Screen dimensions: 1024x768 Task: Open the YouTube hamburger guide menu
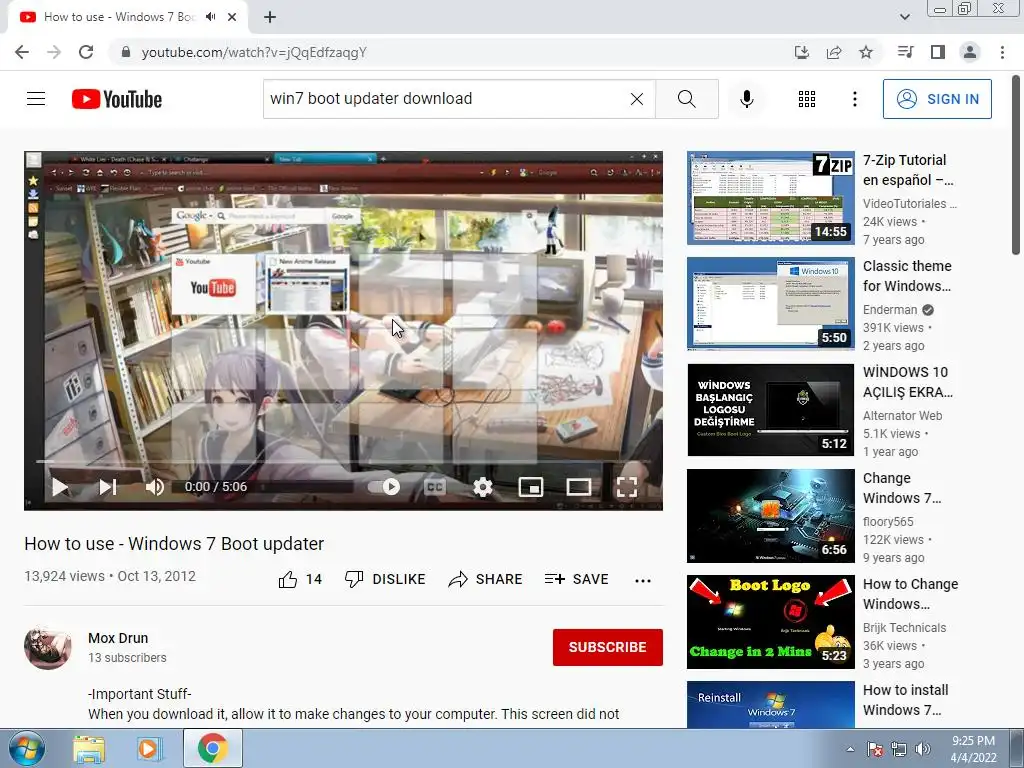[x=36, y=99]
